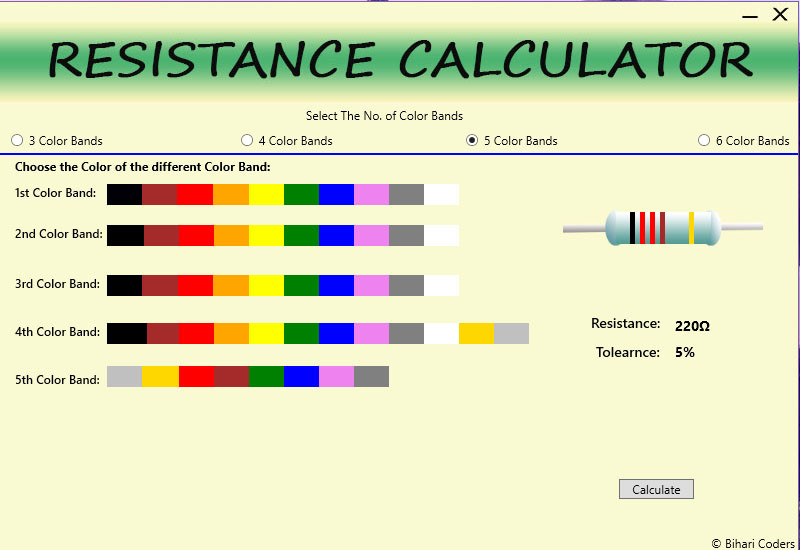Pick yellow for the 1st Color Band
This screenshot has width=800, height=550.
(266, 194)
